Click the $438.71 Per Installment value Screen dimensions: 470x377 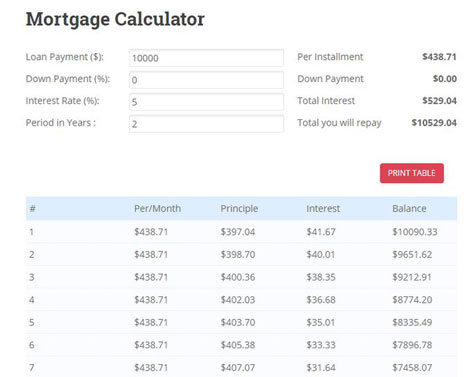pos(439,57)
